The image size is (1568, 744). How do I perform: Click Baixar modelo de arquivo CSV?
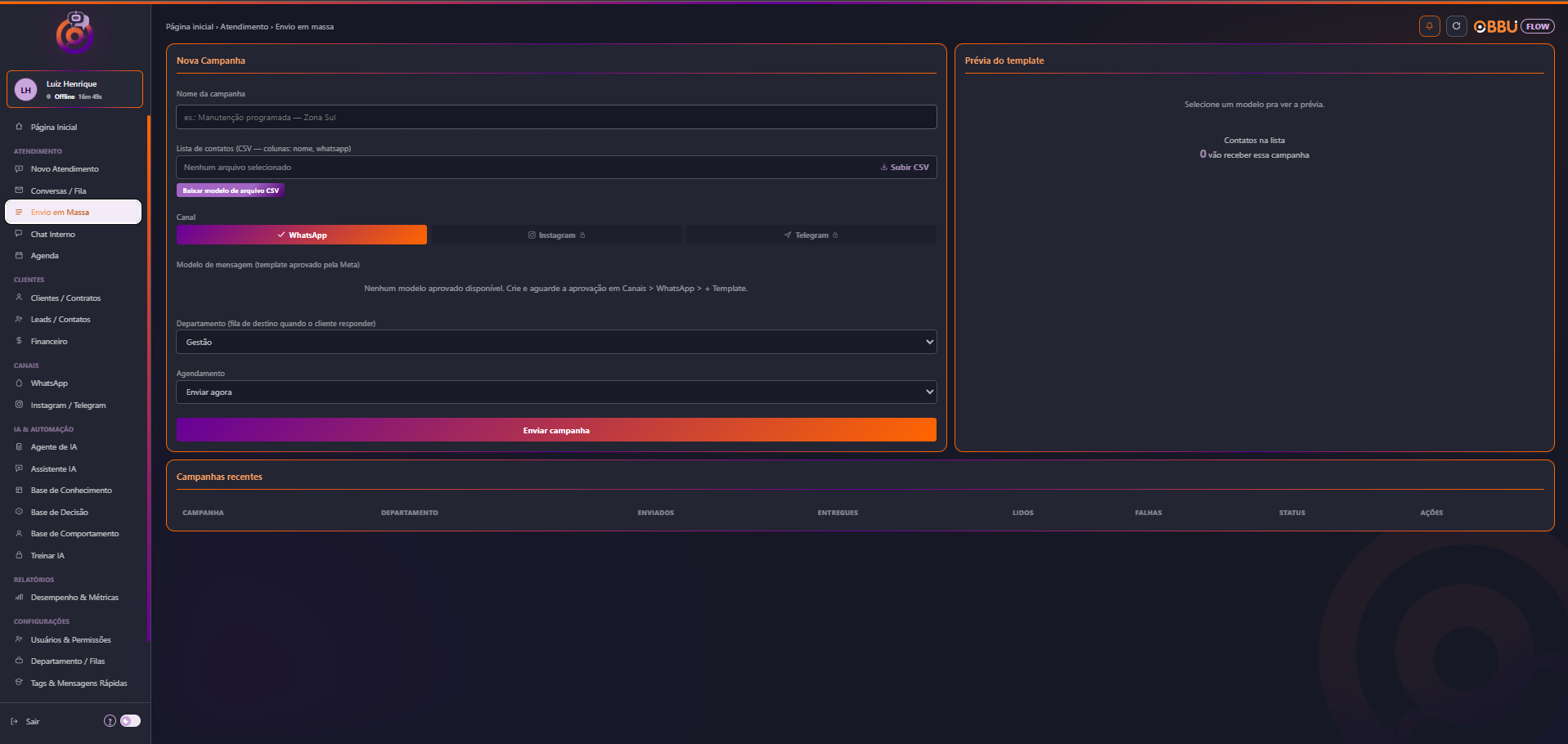(x=231, y=190)
